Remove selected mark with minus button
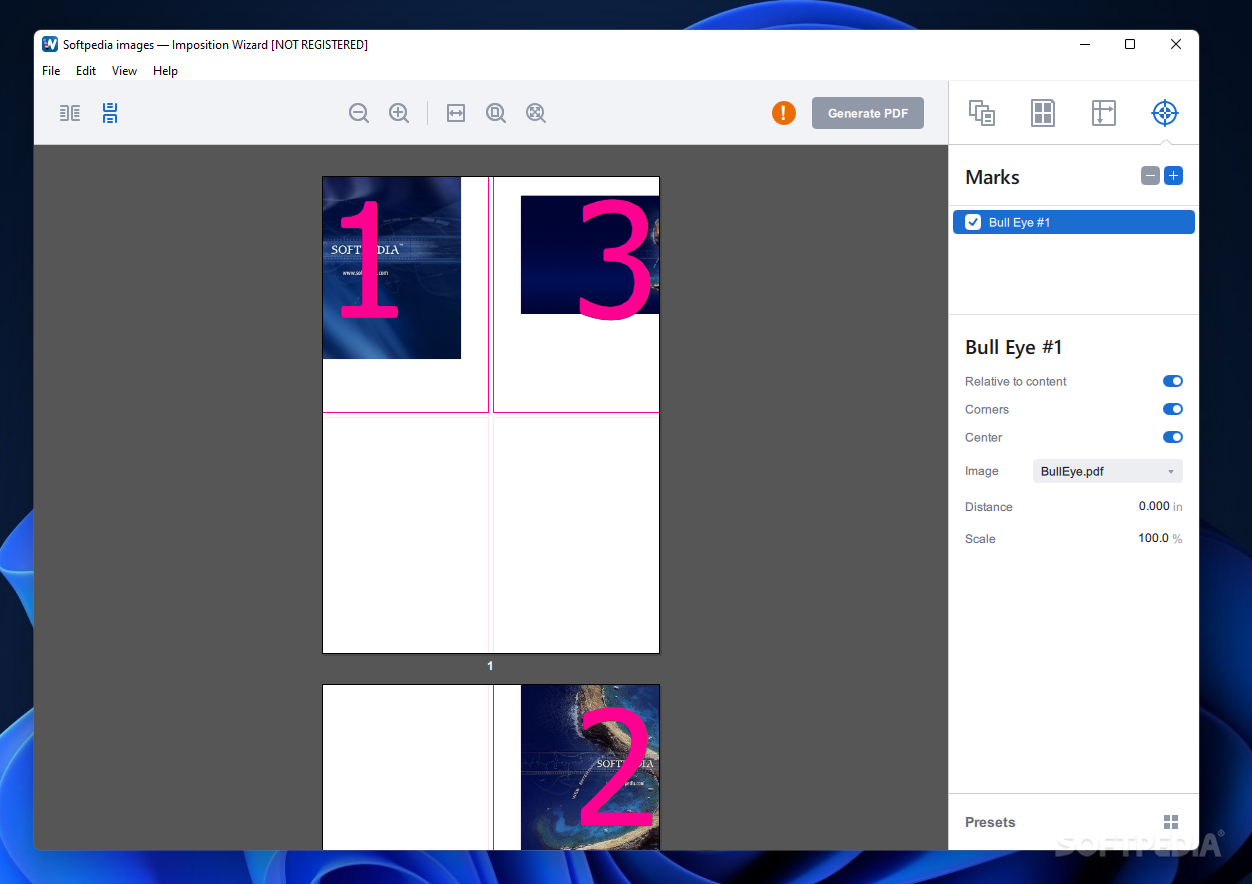 1150,176
